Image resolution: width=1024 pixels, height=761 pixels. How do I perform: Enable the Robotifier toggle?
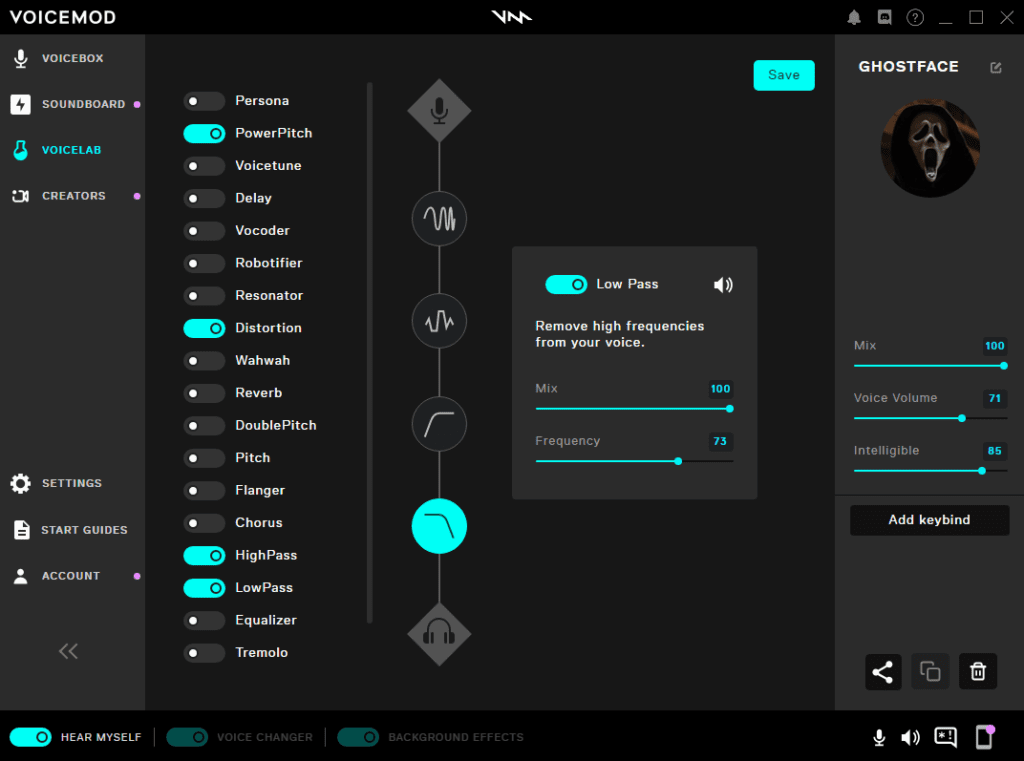tap(204, 263)
